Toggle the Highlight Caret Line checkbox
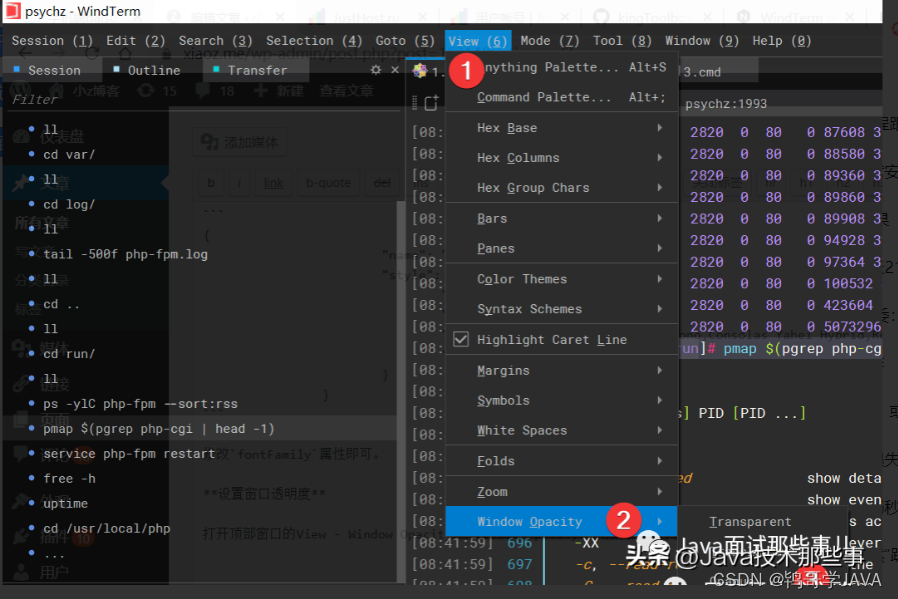Image resolution: width=898 pixels, height=599 pixels. click(461, 339)
